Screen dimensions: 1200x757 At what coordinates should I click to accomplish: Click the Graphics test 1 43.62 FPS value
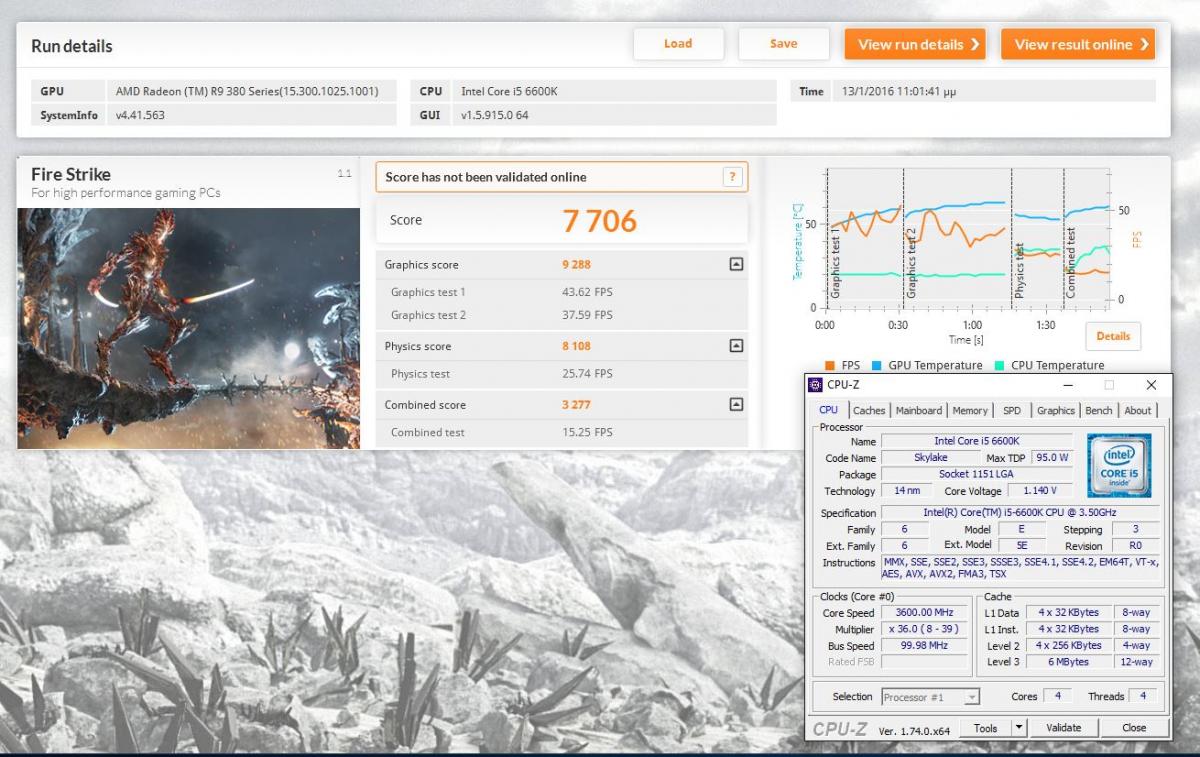click(x=587, y=292)
